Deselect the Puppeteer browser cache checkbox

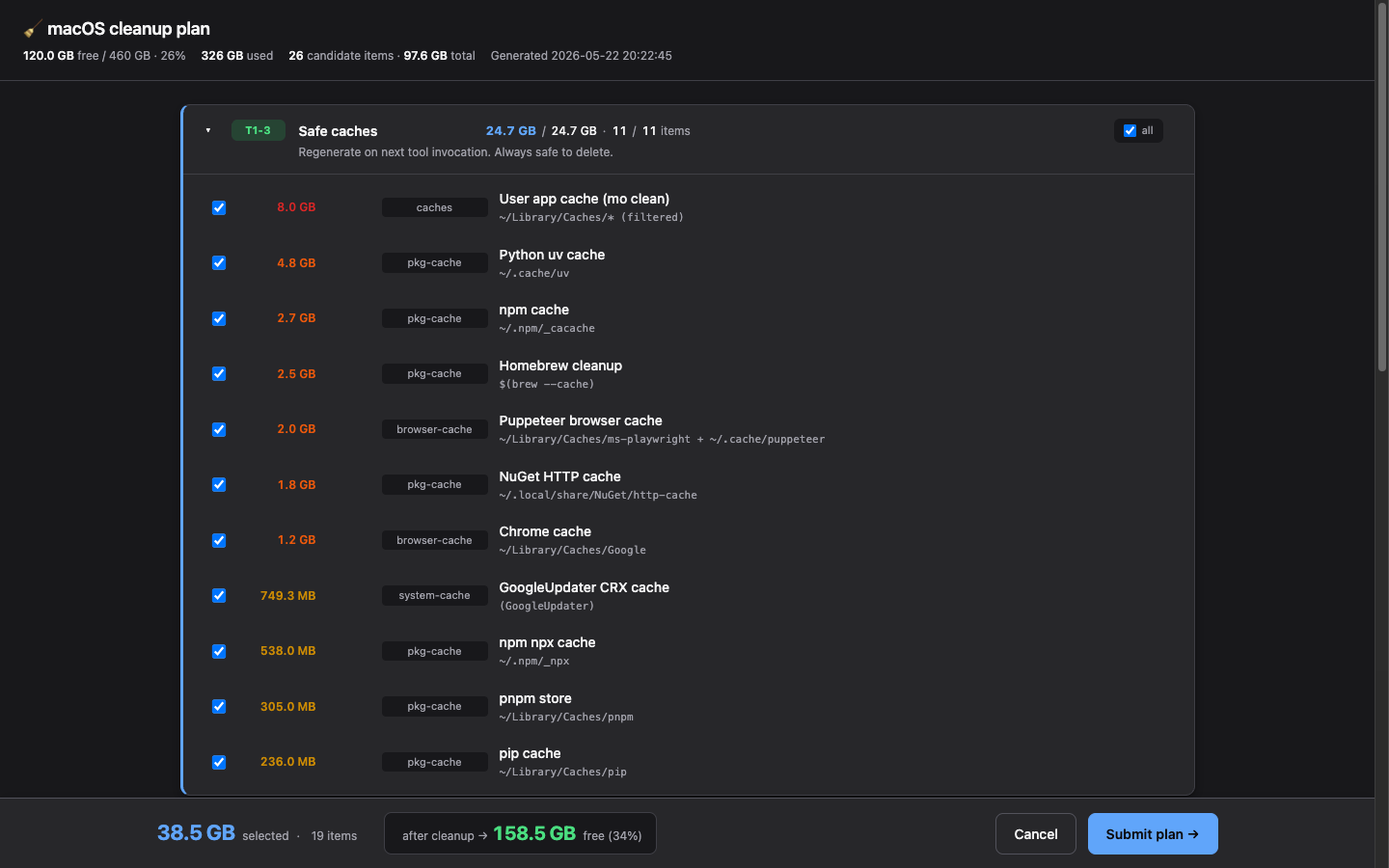219,429
